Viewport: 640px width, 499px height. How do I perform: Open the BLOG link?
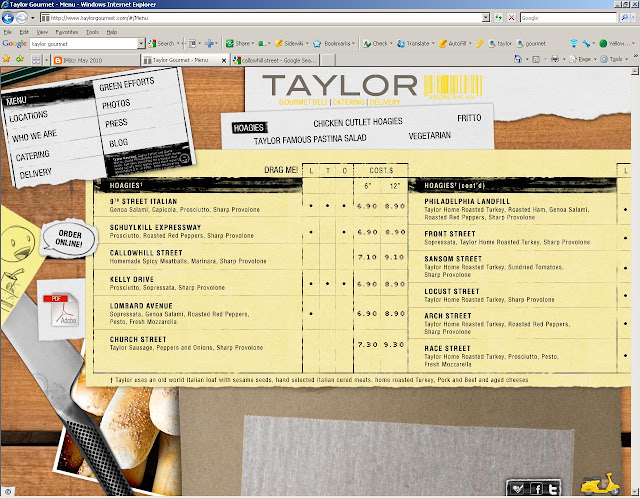[119, 143]
